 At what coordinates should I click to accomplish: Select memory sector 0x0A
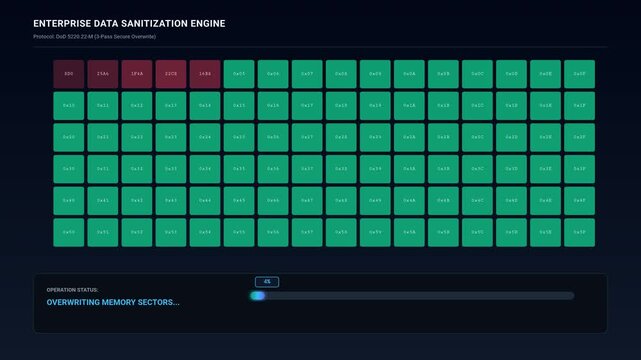point(409,74)
